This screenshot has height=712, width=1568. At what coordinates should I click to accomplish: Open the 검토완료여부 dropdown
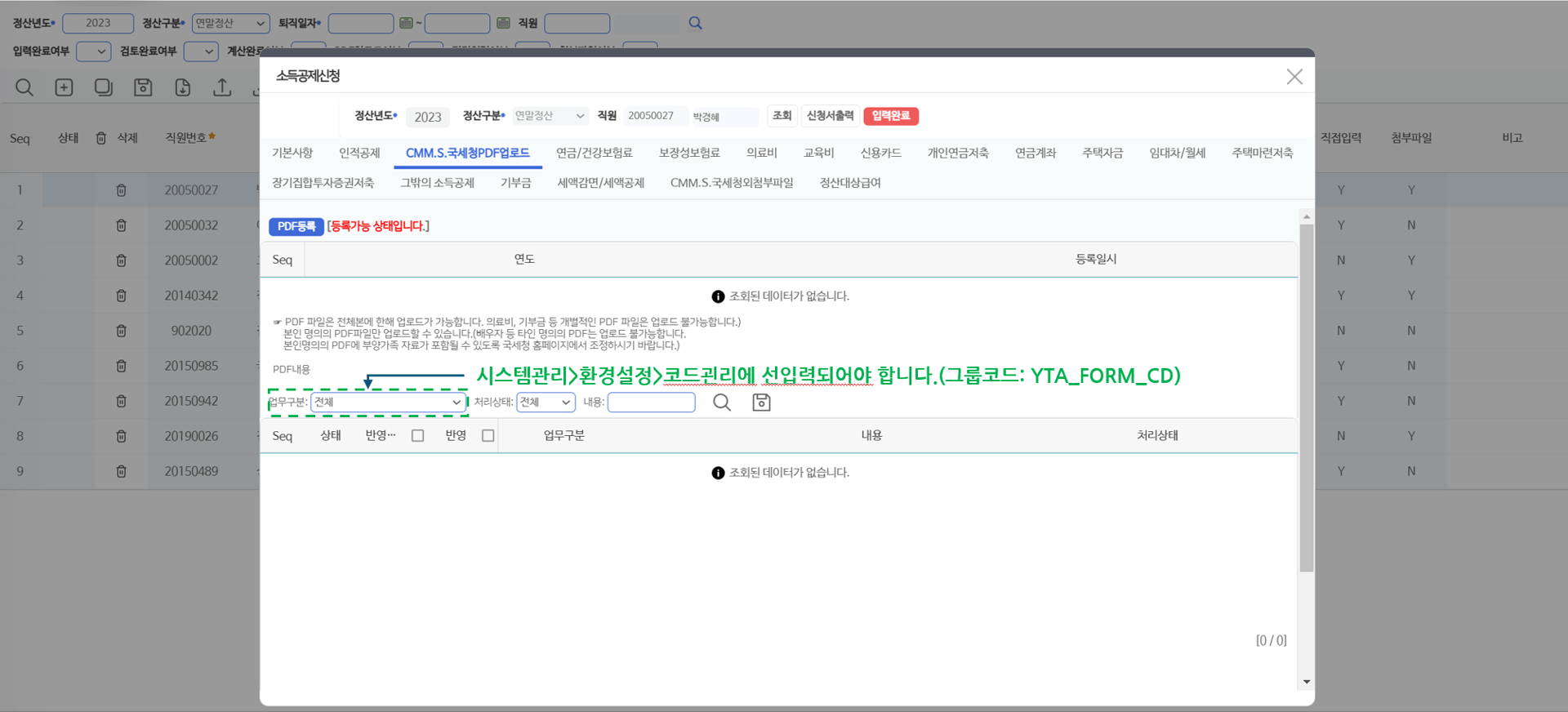[x=201, y=51]
